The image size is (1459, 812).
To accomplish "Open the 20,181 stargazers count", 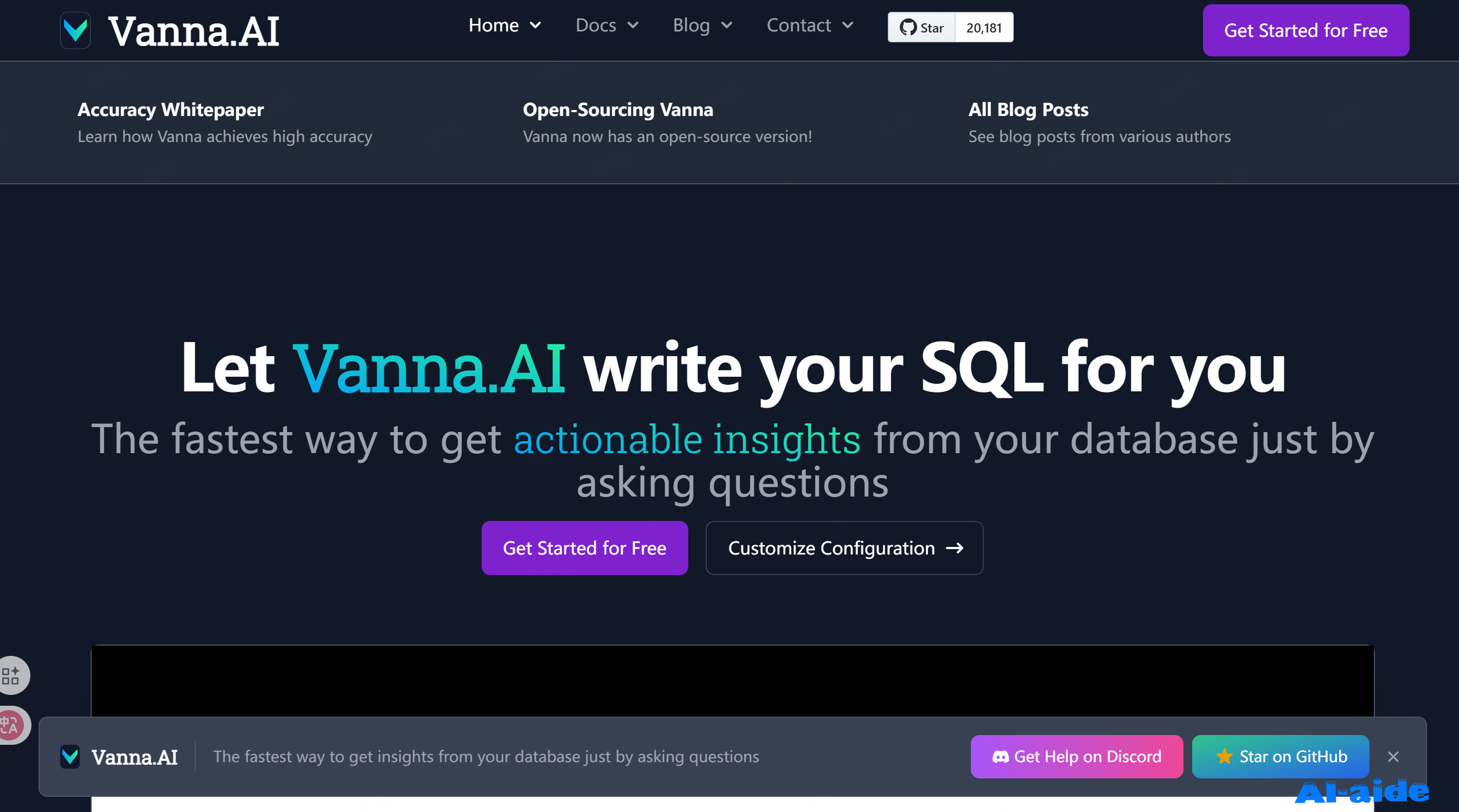I will [x=984, y=27].
